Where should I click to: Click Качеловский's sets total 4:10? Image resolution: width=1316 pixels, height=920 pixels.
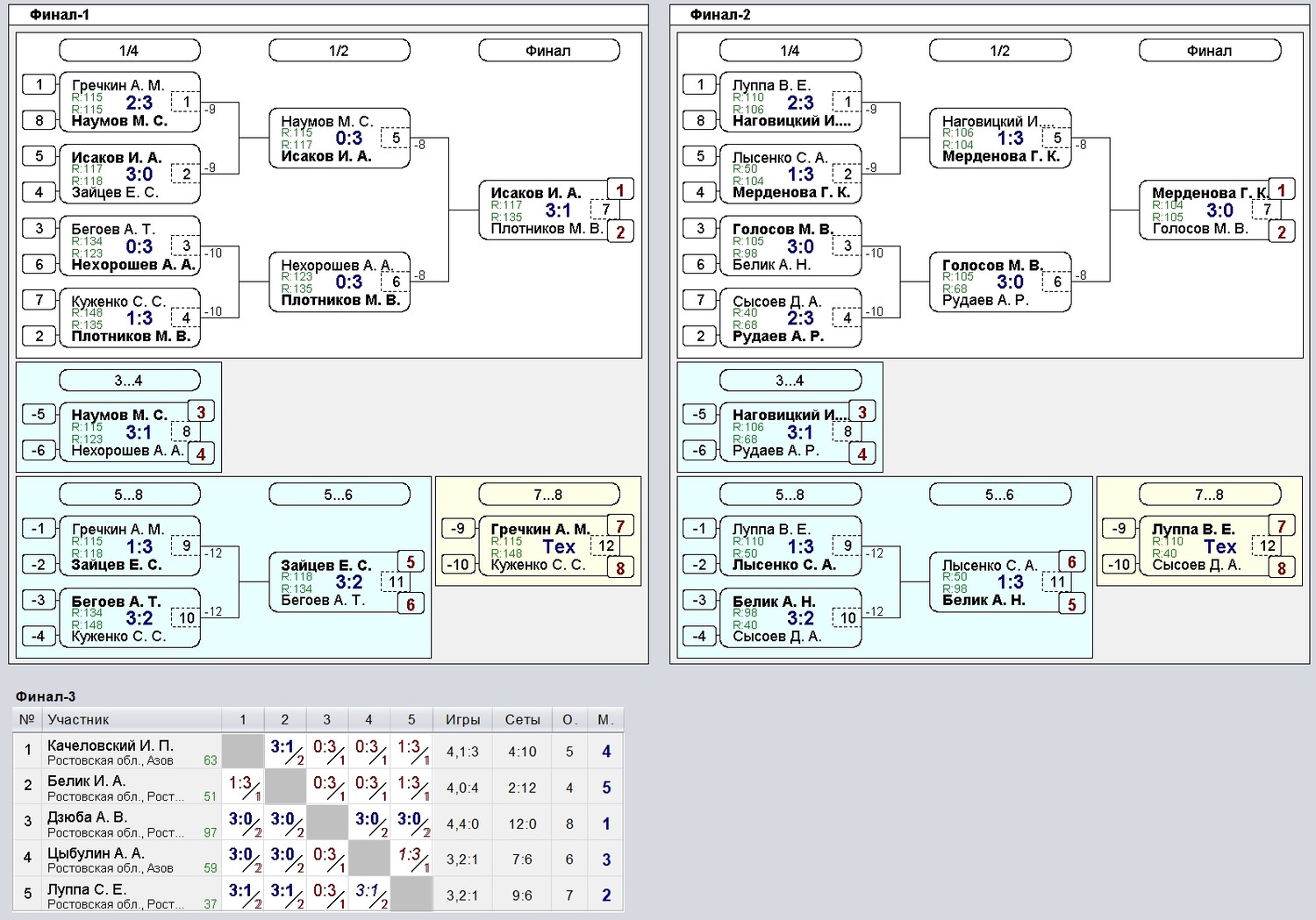click(522, 752)
